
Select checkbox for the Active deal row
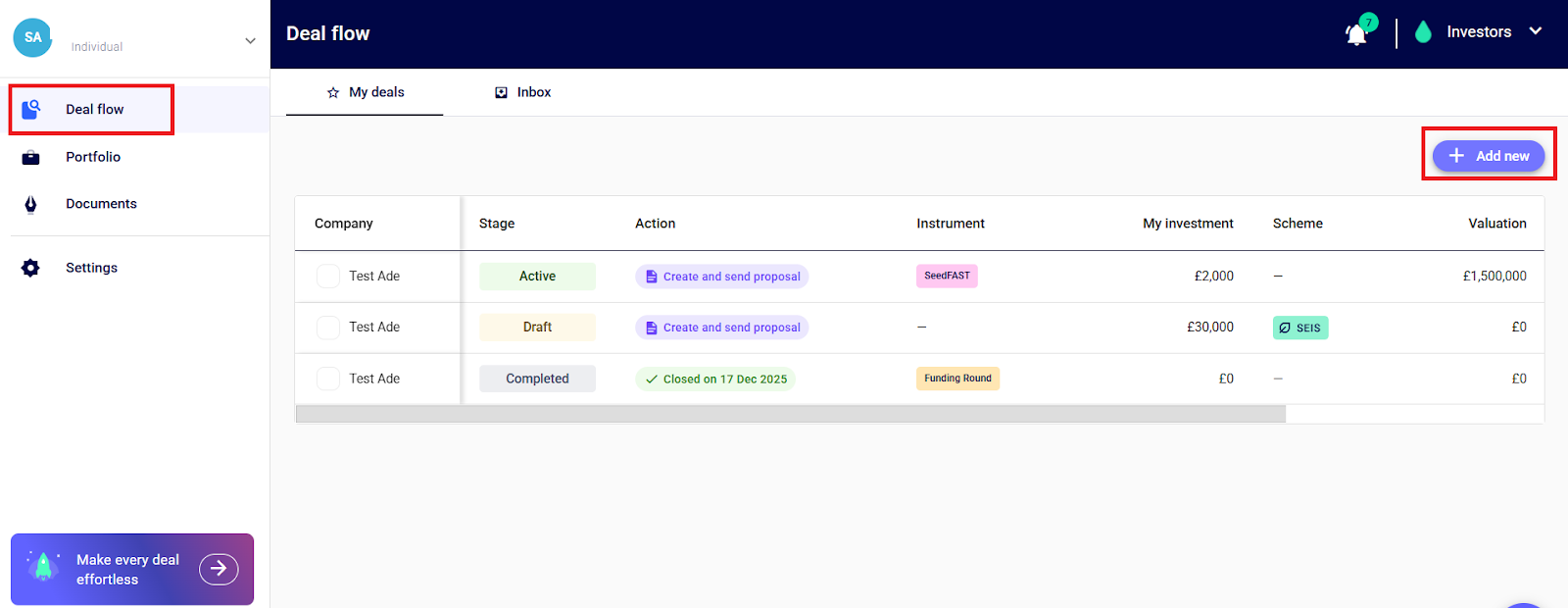[328, 277]
